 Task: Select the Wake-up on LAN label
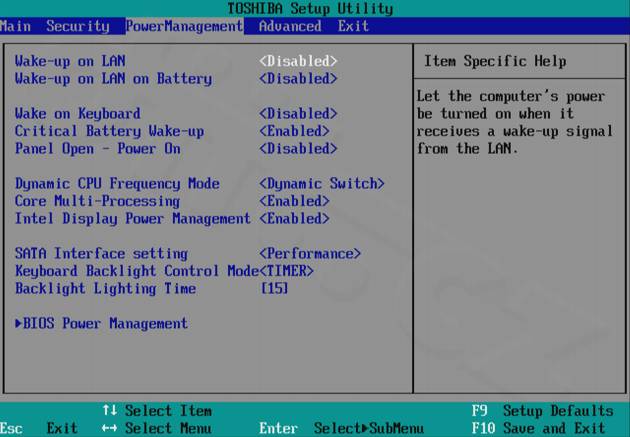pyautogui.click(x=70, y=61)
